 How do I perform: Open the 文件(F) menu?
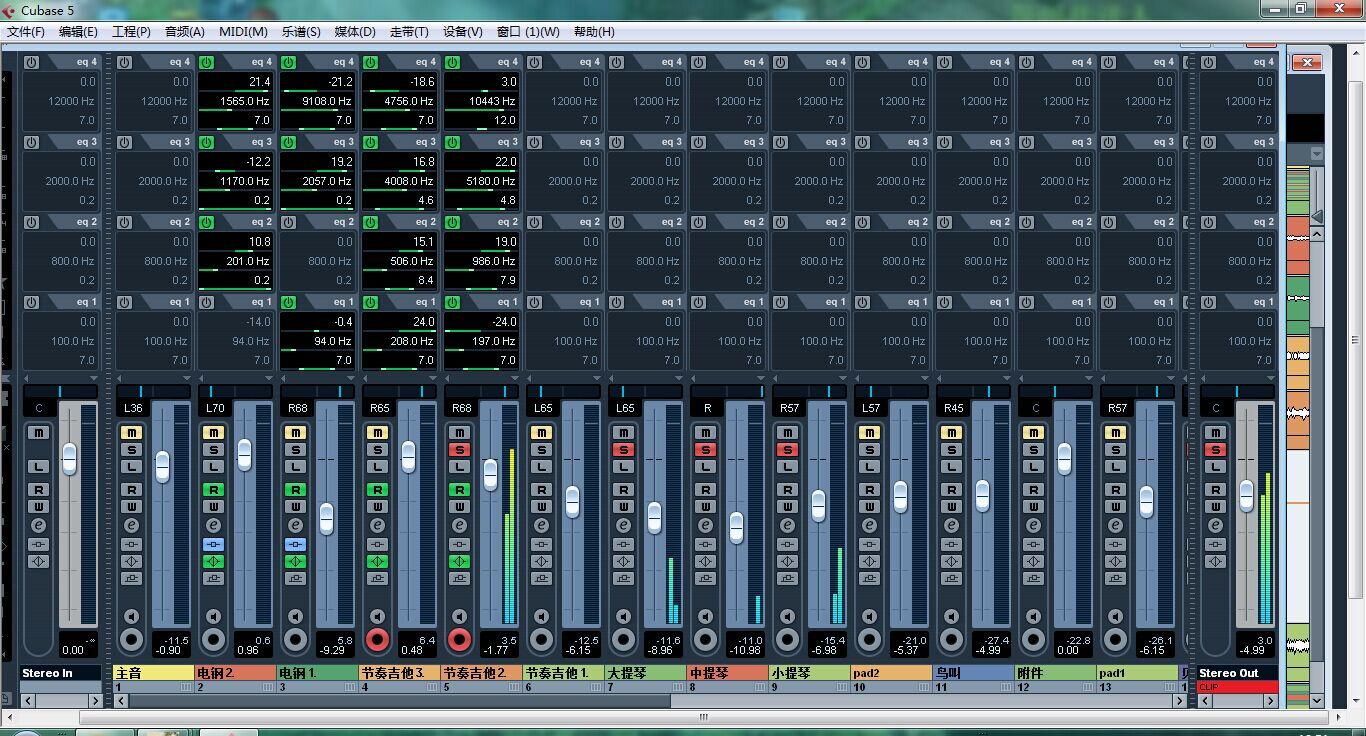pyautogui.click(x=26, y=32)
